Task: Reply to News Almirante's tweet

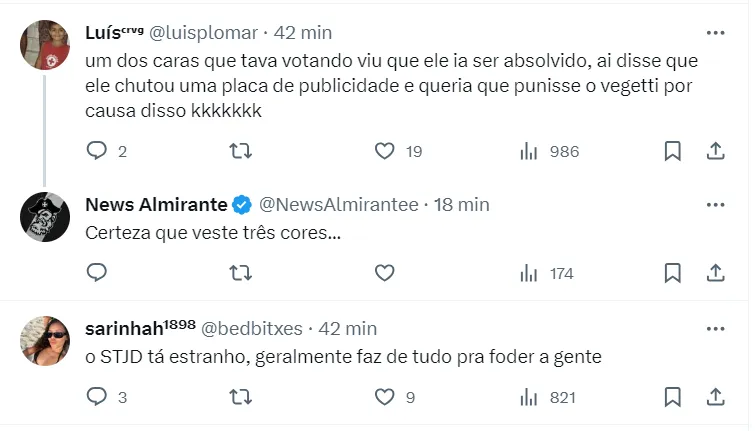Action: (97, 272)
